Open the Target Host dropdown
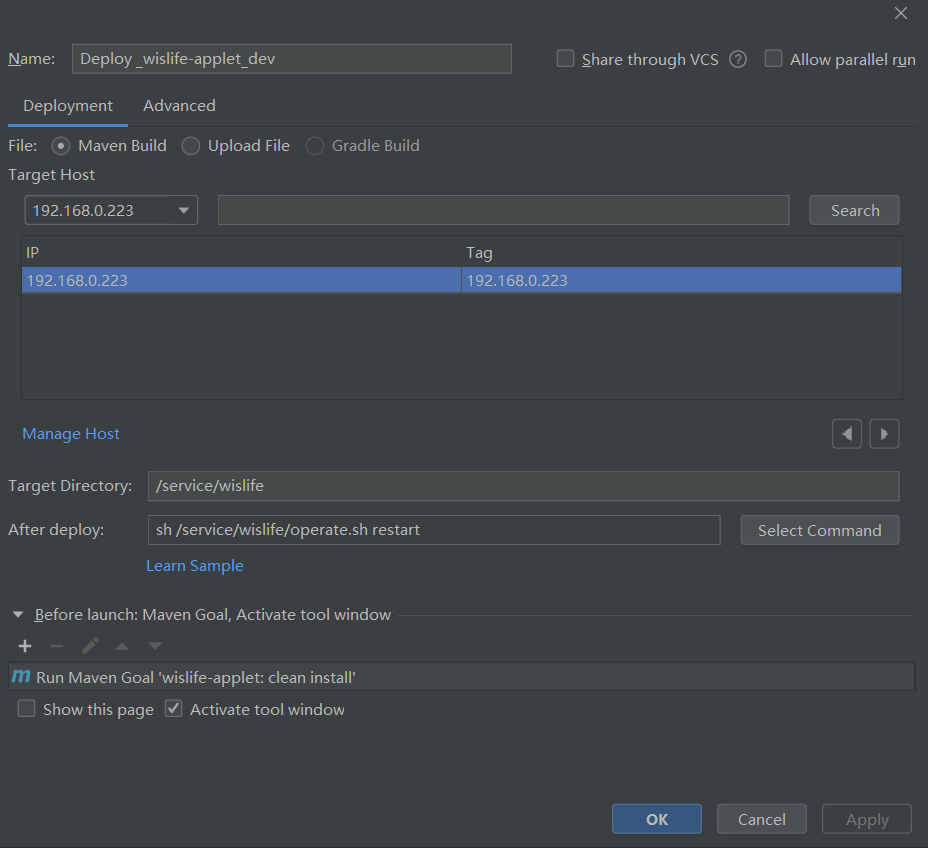 (x=182, y=210)
